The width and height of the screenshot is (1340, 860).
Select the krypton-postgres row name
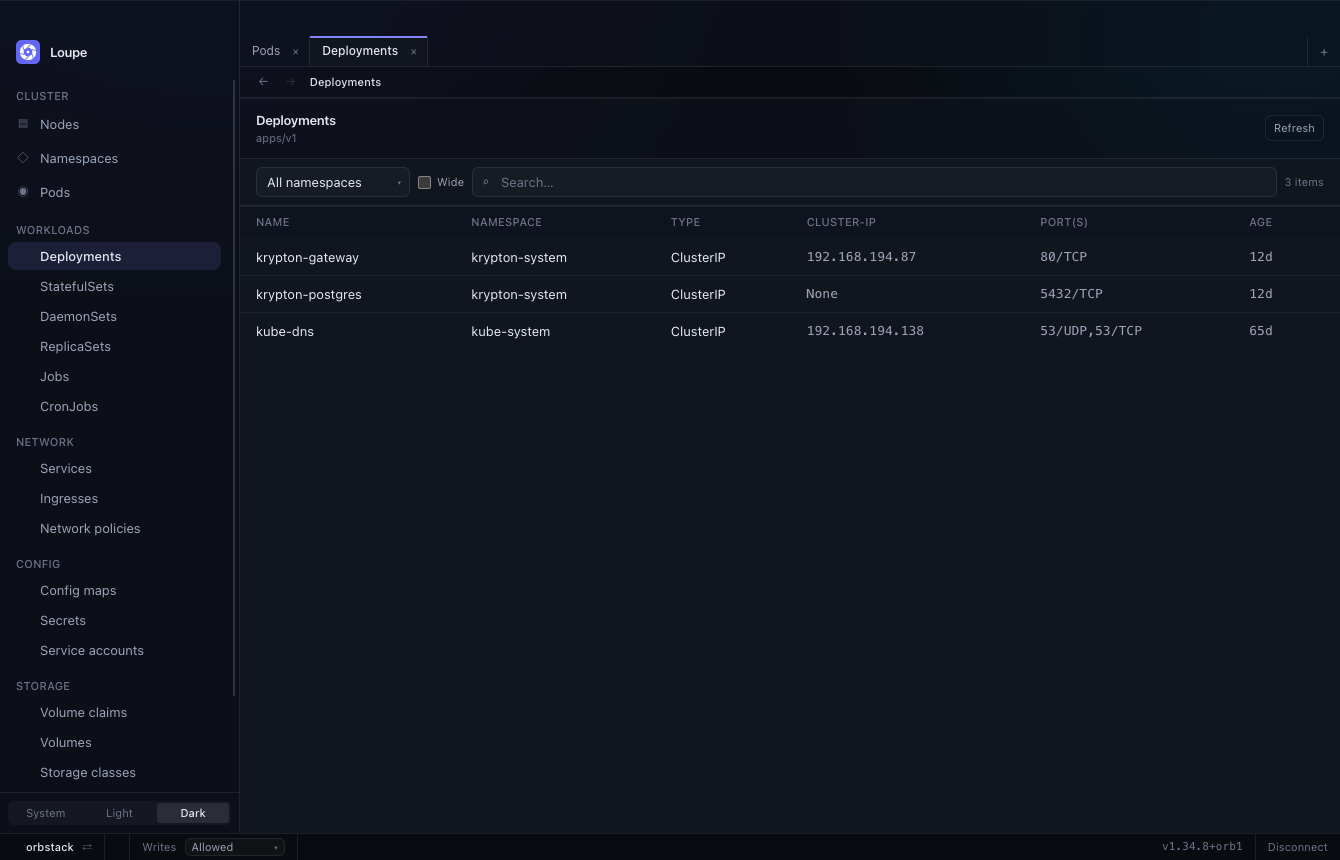(x=308, y=294)
